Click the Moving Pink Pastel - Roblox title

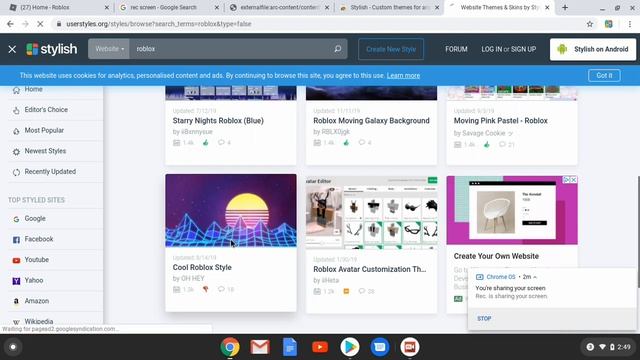(x=500, y=121)
